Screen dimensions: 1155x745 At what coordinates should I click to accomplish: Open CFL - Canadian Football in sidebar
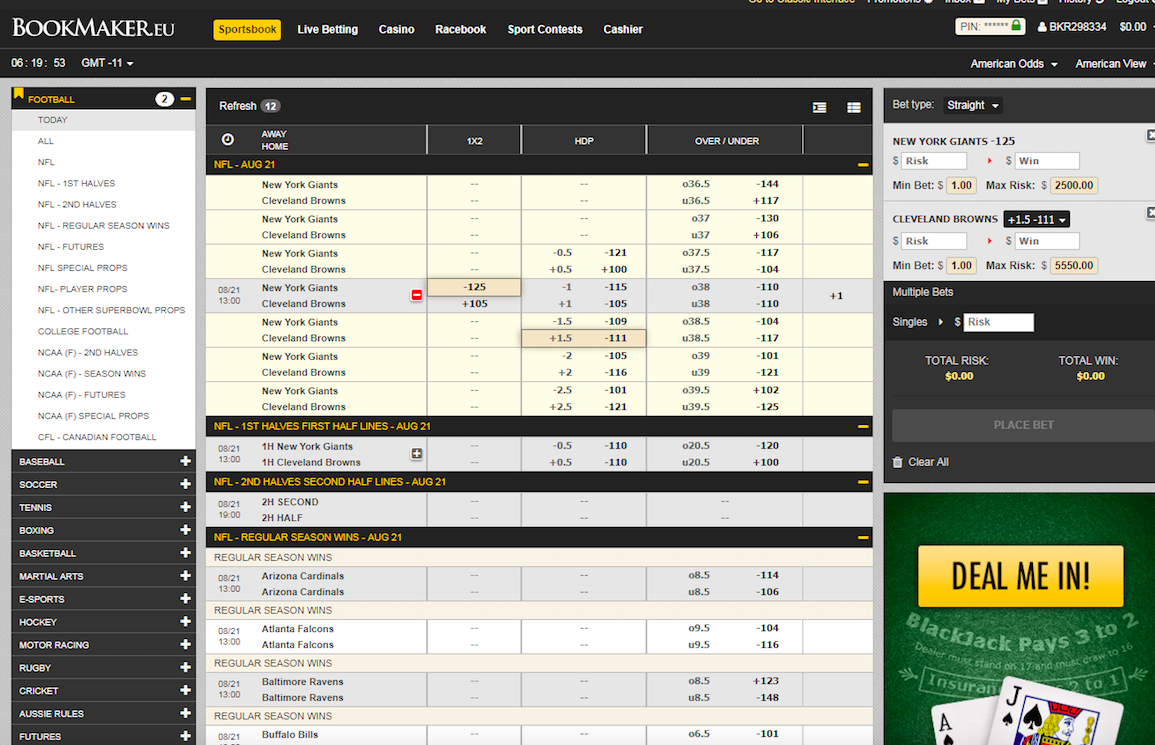pyautogui.click(x=97, y=437)
